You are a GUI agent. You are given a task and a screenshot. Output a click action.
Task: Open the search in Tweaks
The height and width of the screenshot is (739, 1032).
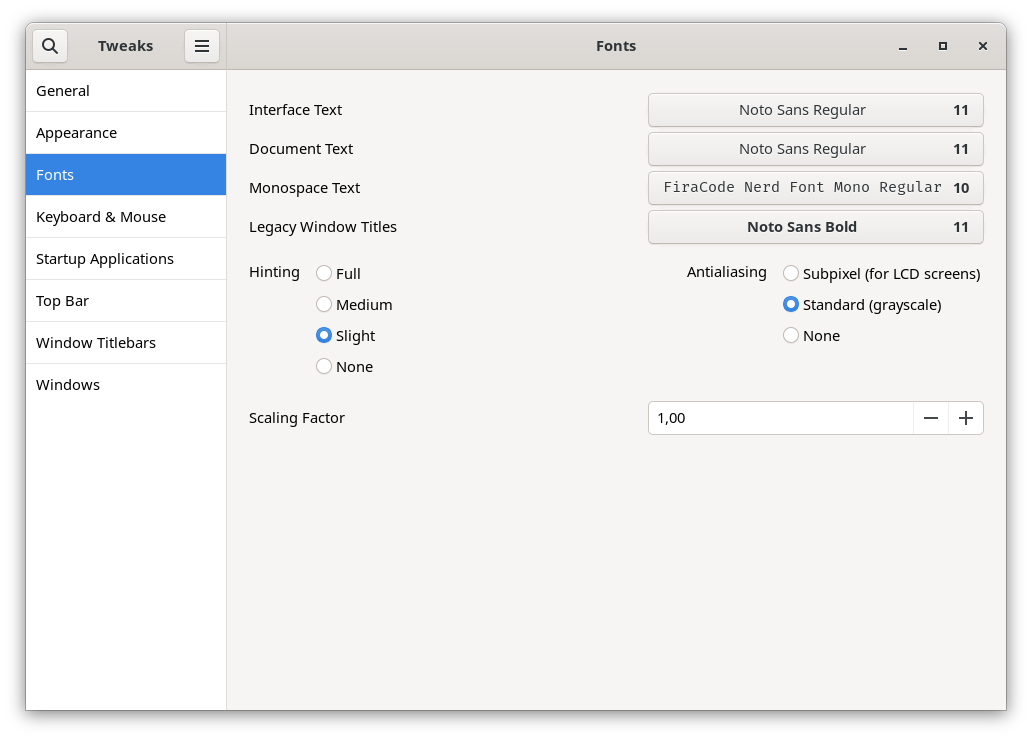[x=50, y=46]
